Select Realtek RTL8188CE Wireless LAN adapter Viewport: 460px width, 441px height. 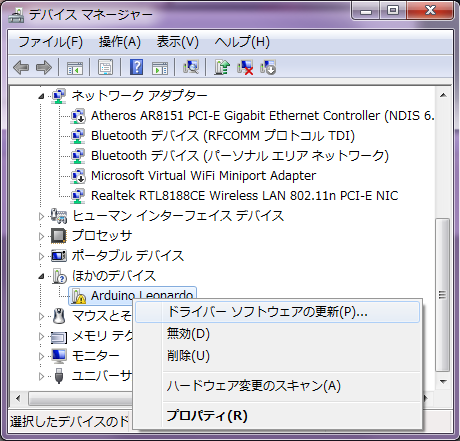(x=244, y=196)
